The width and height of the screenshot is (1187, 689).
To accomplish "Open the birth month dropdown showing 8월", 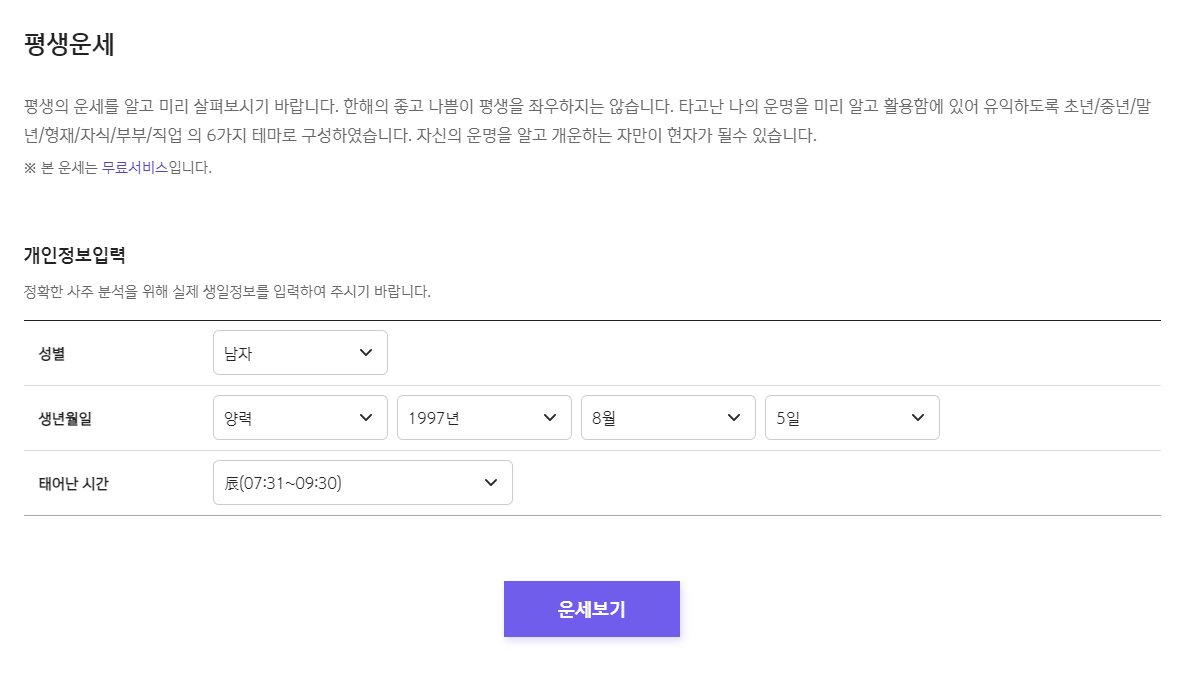I will coord(668,417).
